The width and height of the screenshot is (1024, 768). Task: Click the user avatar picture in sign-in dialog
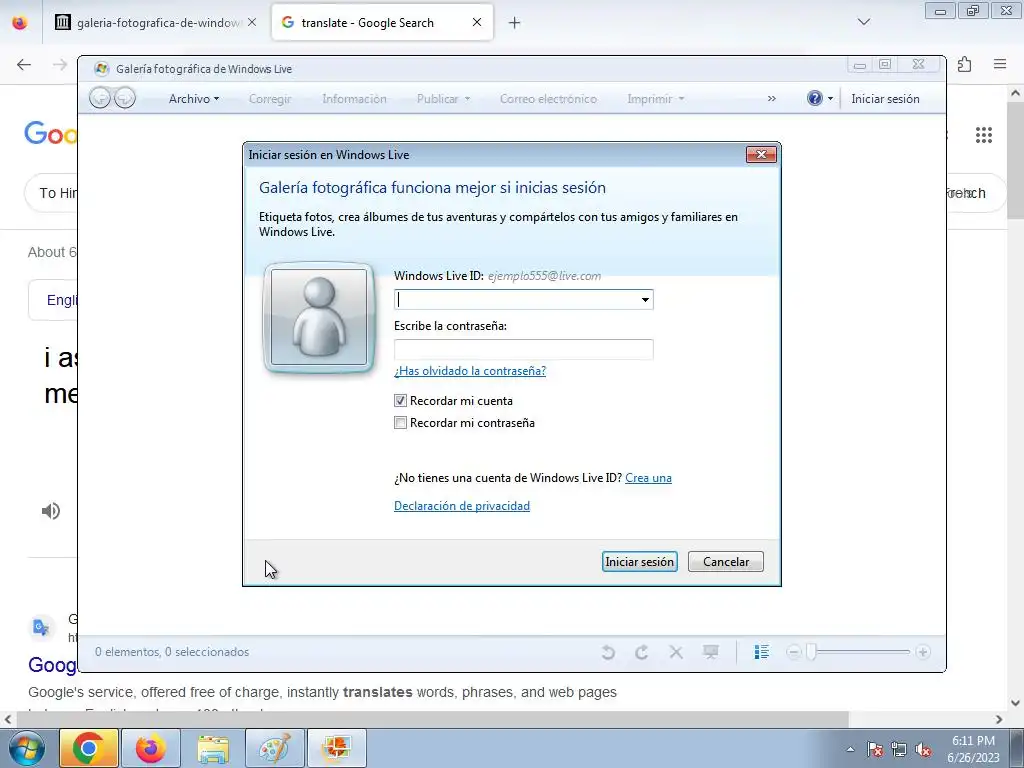pyautogui.click(x=319, y=317)
